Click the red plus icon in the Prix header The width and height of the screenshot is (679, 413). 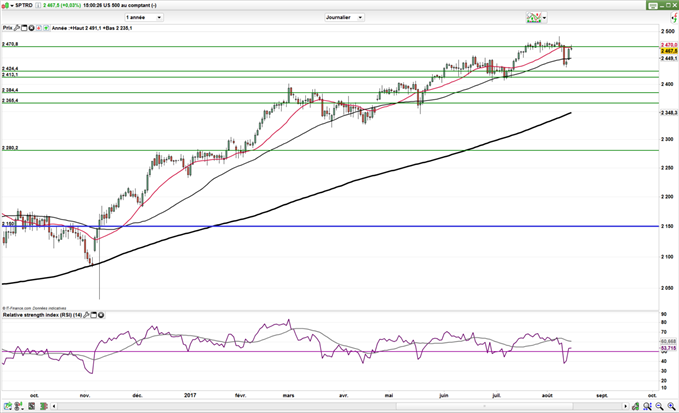click(39, 28)
